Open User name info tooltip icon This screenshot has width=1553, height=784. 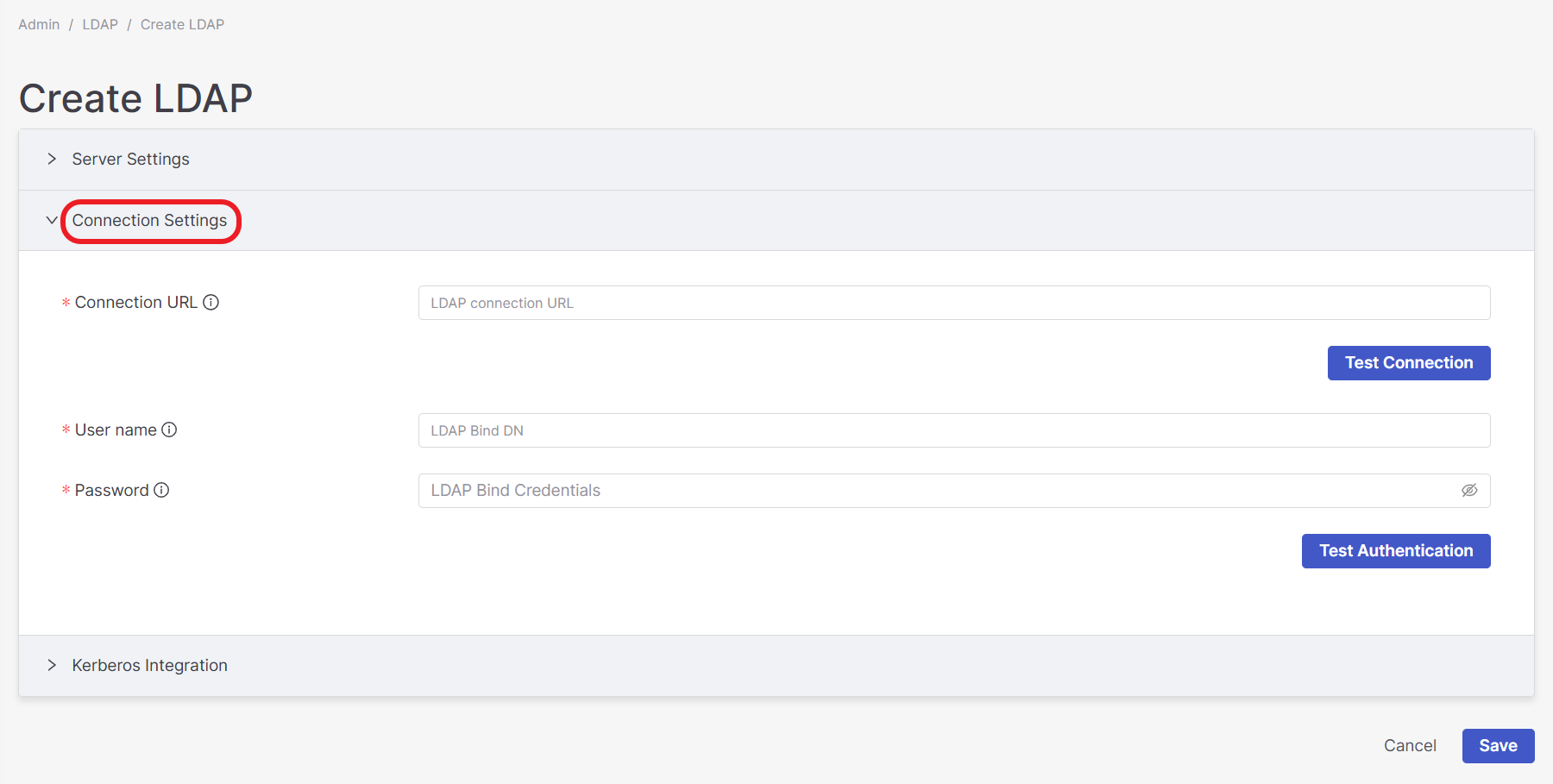click(x=169, y=430)
